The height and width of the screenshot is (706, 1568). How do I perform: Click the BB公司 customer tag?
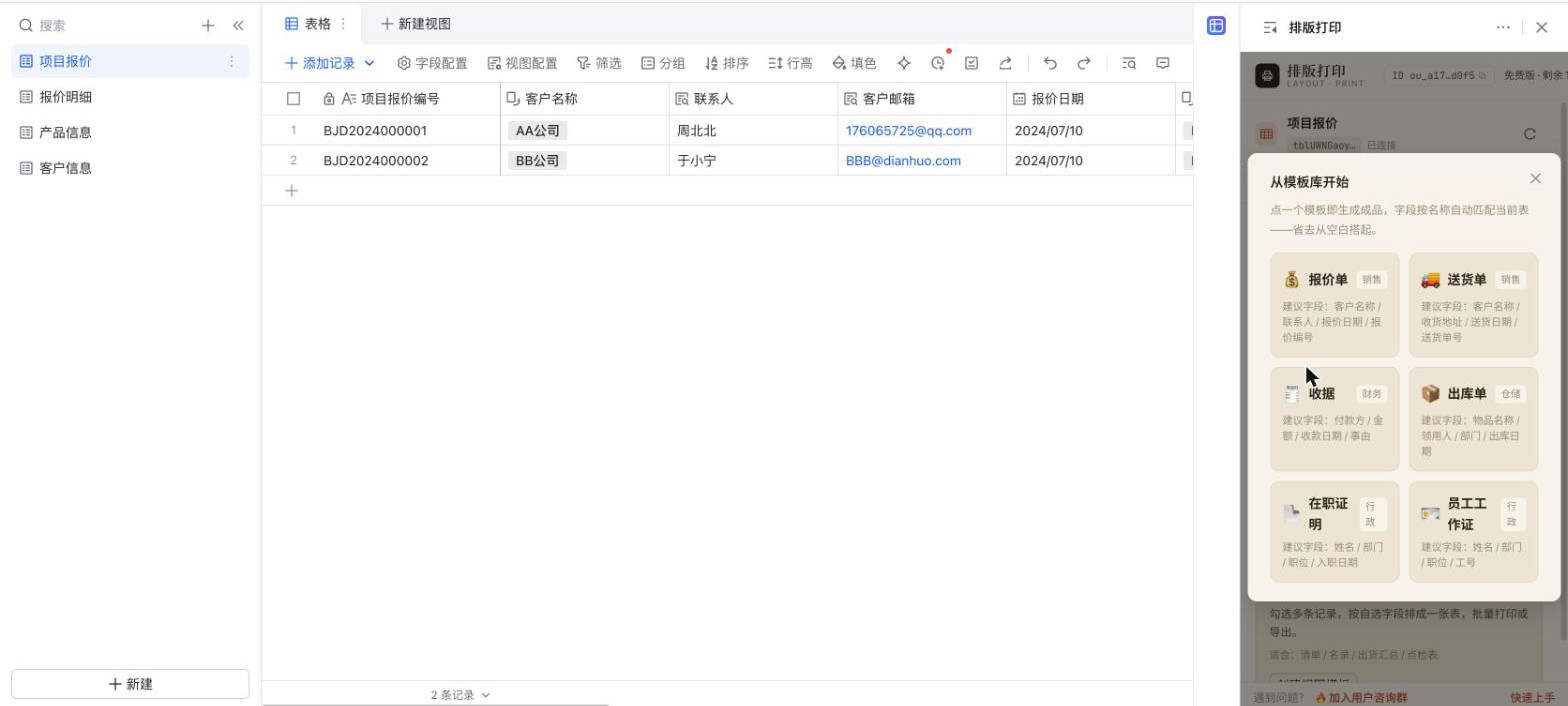tap(537, 161)
